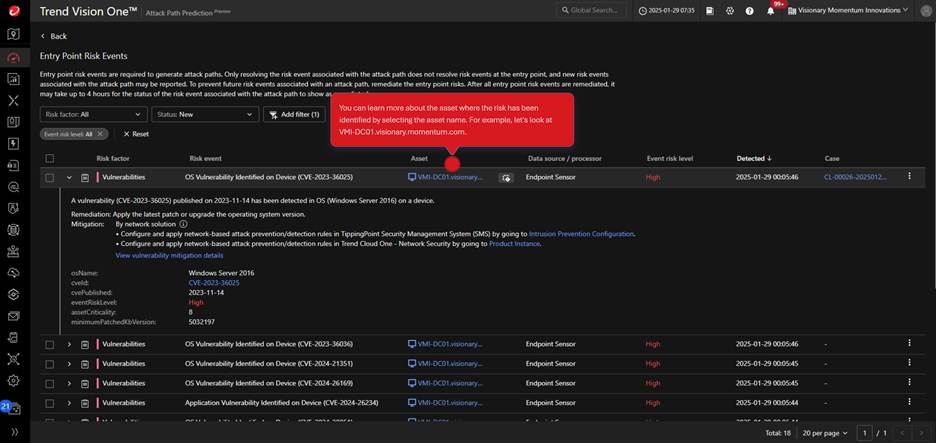Tick the checkbox for the CVE-2024-21351 row

coord(50,364)
